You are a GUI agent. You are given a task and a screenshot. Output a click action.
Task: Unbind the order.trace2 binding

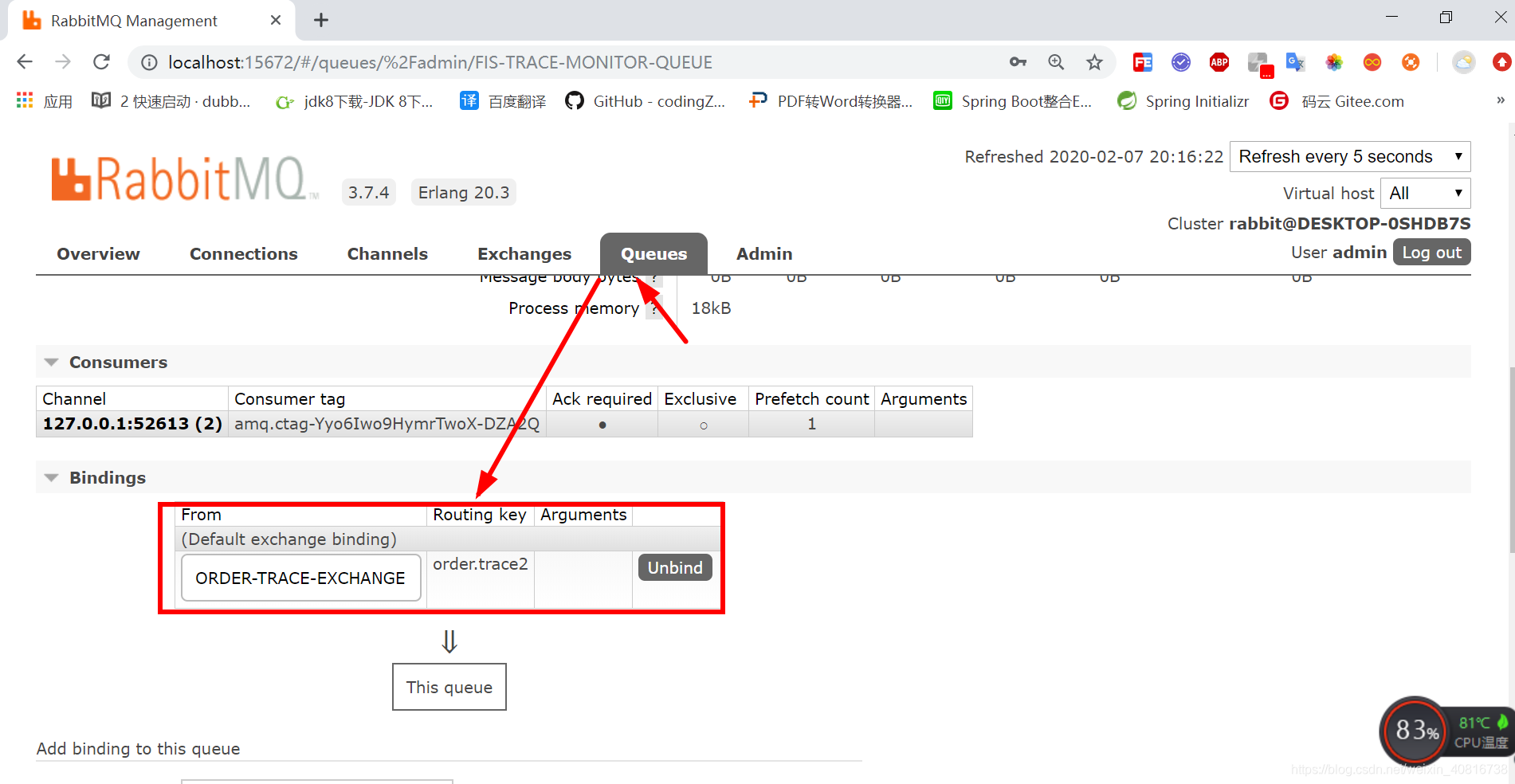[x=675, y=567]
